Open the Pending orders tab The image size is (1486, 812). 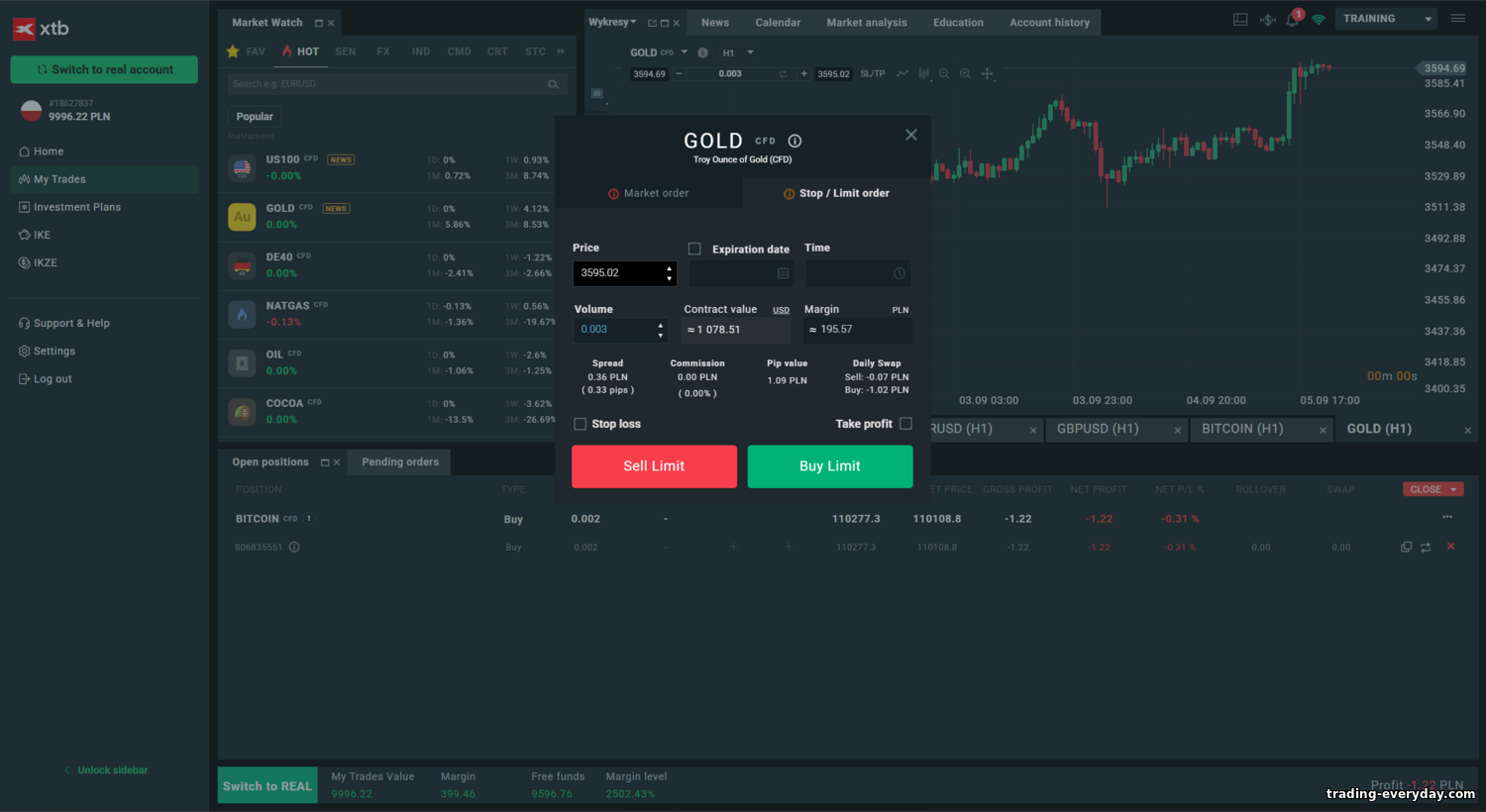400,462
